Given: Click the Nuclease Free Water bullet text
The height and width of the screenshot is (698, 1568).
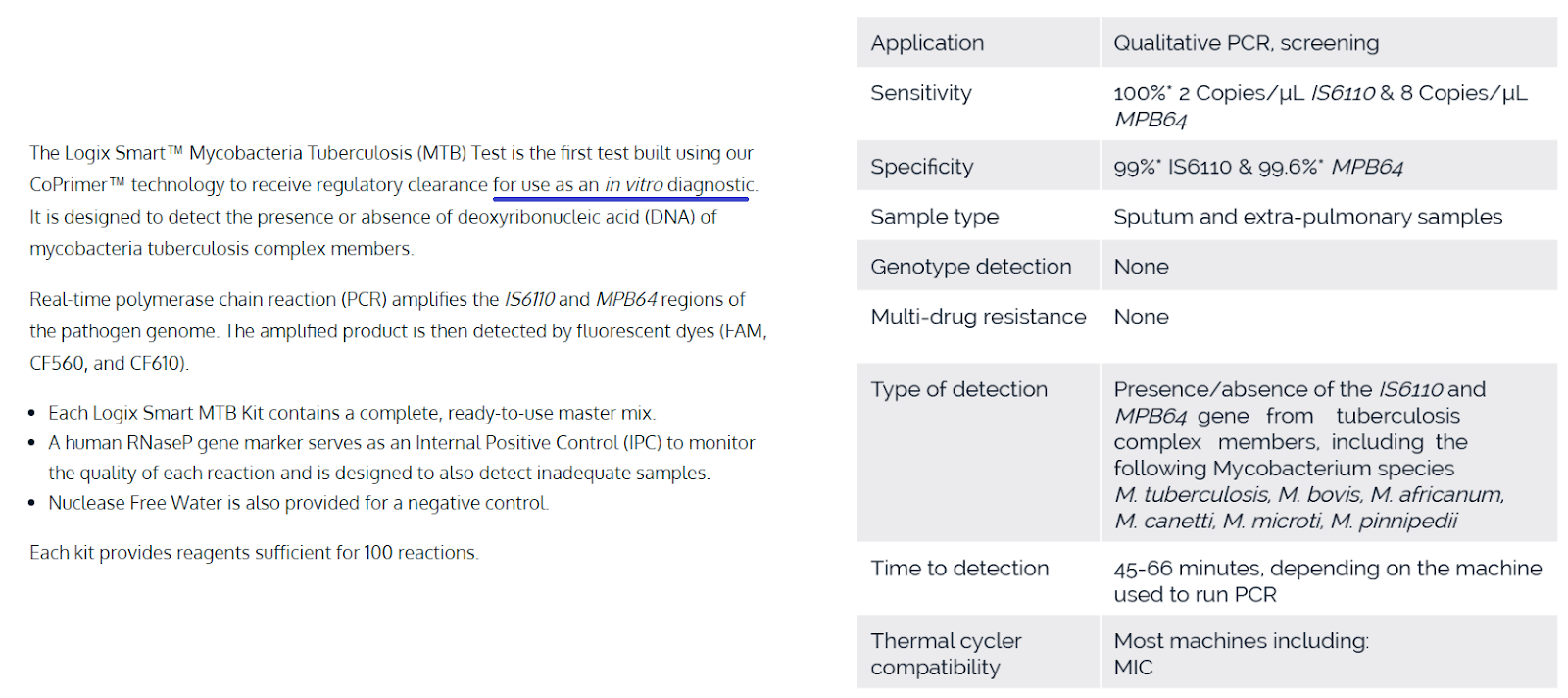Looking at the screenshot, I should tap(298, 503).
